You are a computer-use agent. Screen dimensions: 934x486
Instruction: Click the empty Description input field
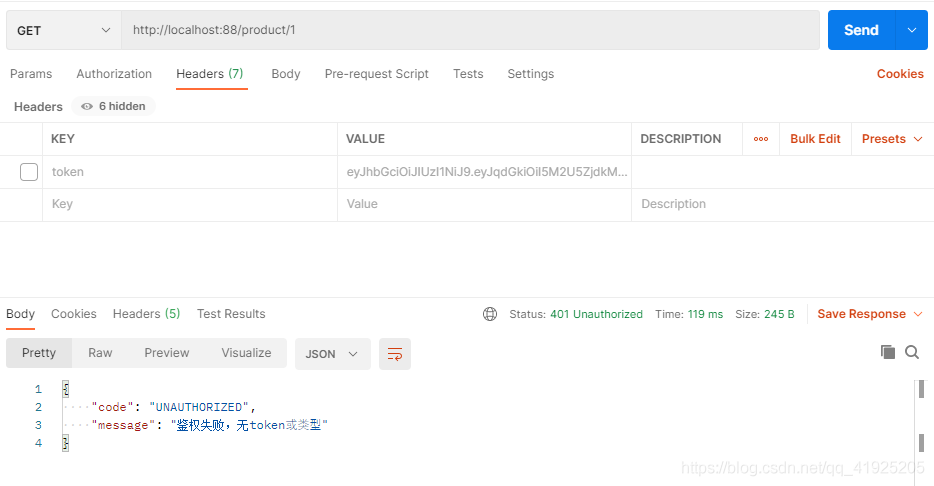[783, 204]
